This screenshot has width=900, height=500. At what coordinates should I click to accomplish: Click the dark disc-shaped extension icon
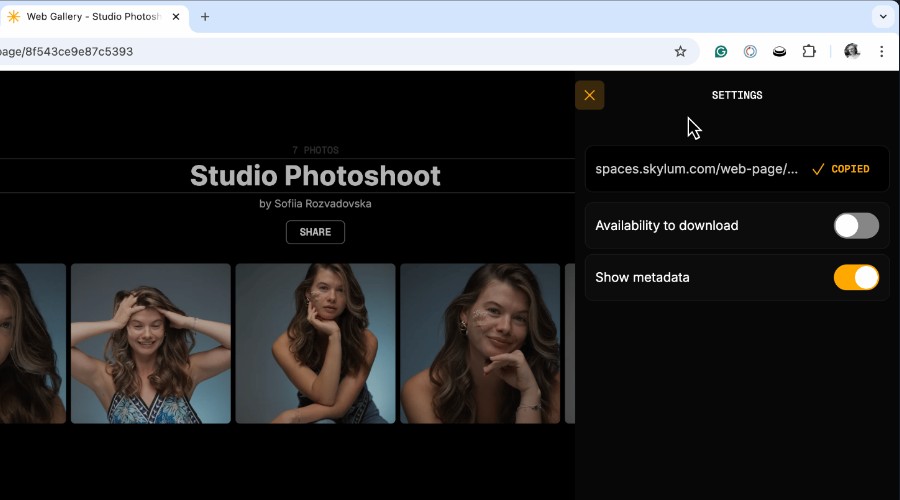[x=779, y=52]
